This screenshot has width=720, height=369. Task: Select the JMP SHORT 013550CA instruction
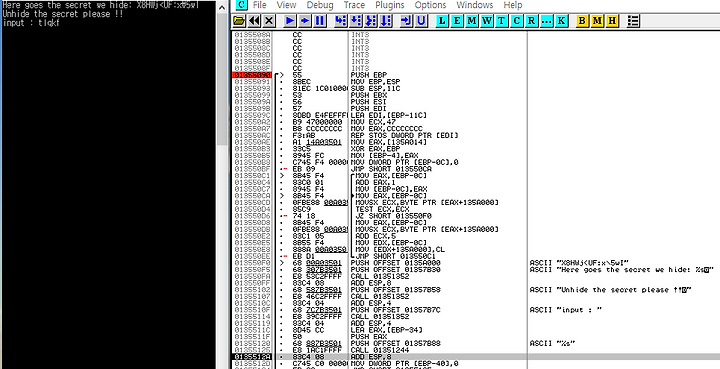coord(391,168)
